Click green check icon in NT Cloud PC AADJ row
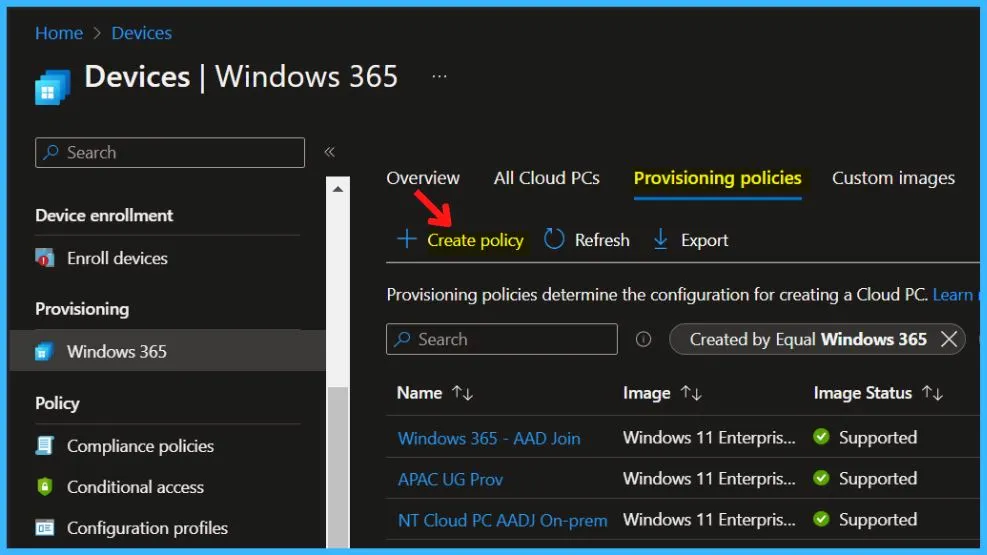This screenshot has width=987, height=555. [821, 519]
